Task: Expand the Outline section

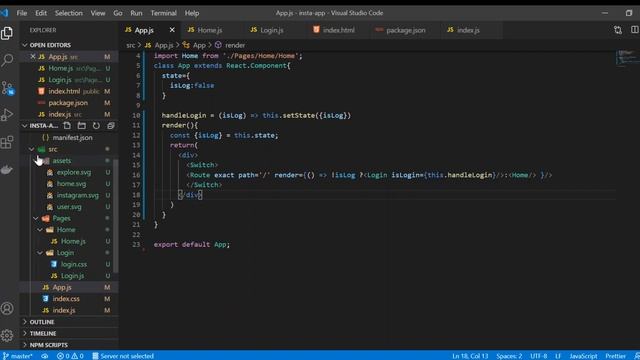Action: [69, 322]
